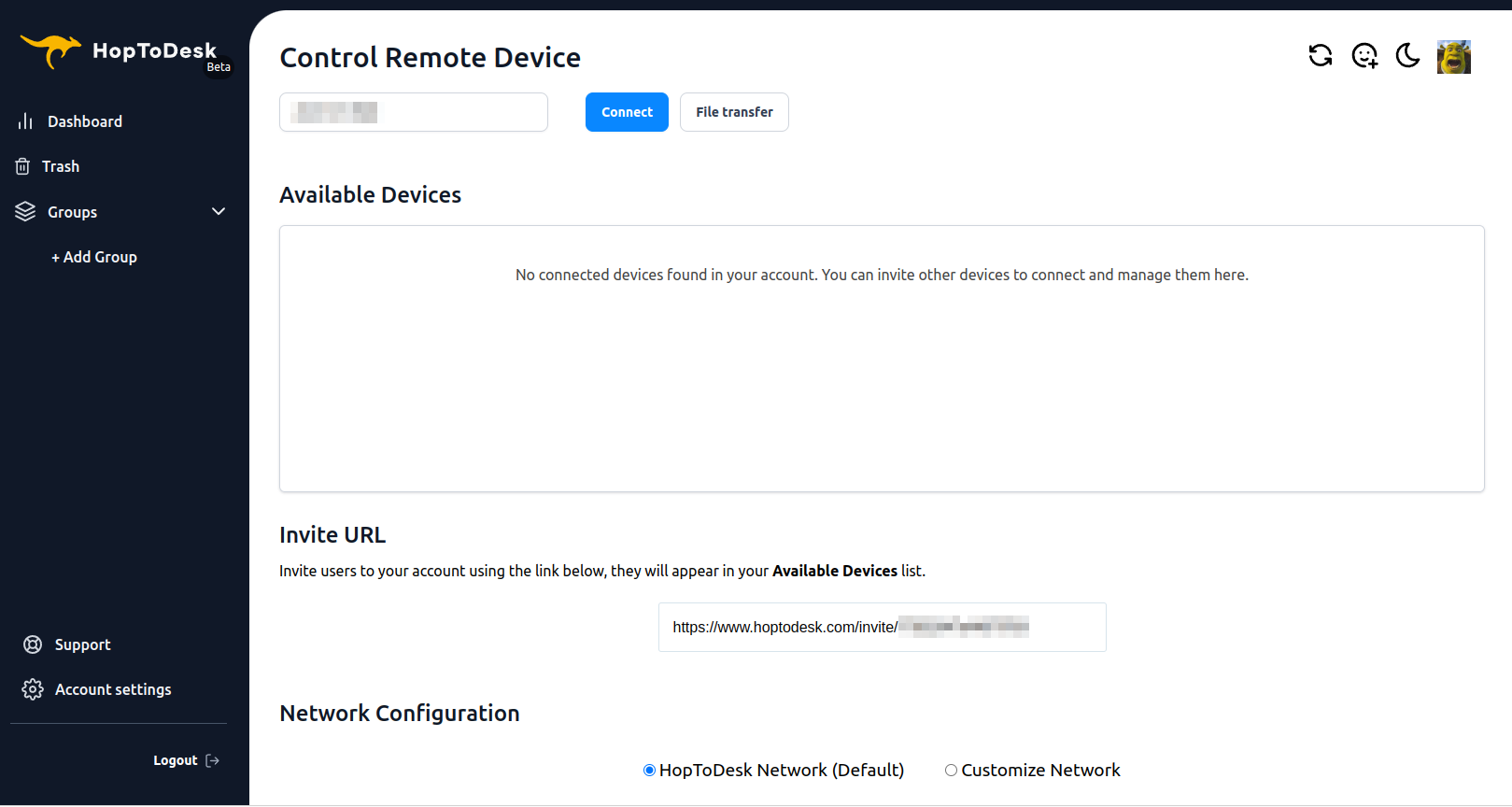This screenshot has width=1512, height=807.
Task: Click + Add Group link
Action: tap(94, 257)
